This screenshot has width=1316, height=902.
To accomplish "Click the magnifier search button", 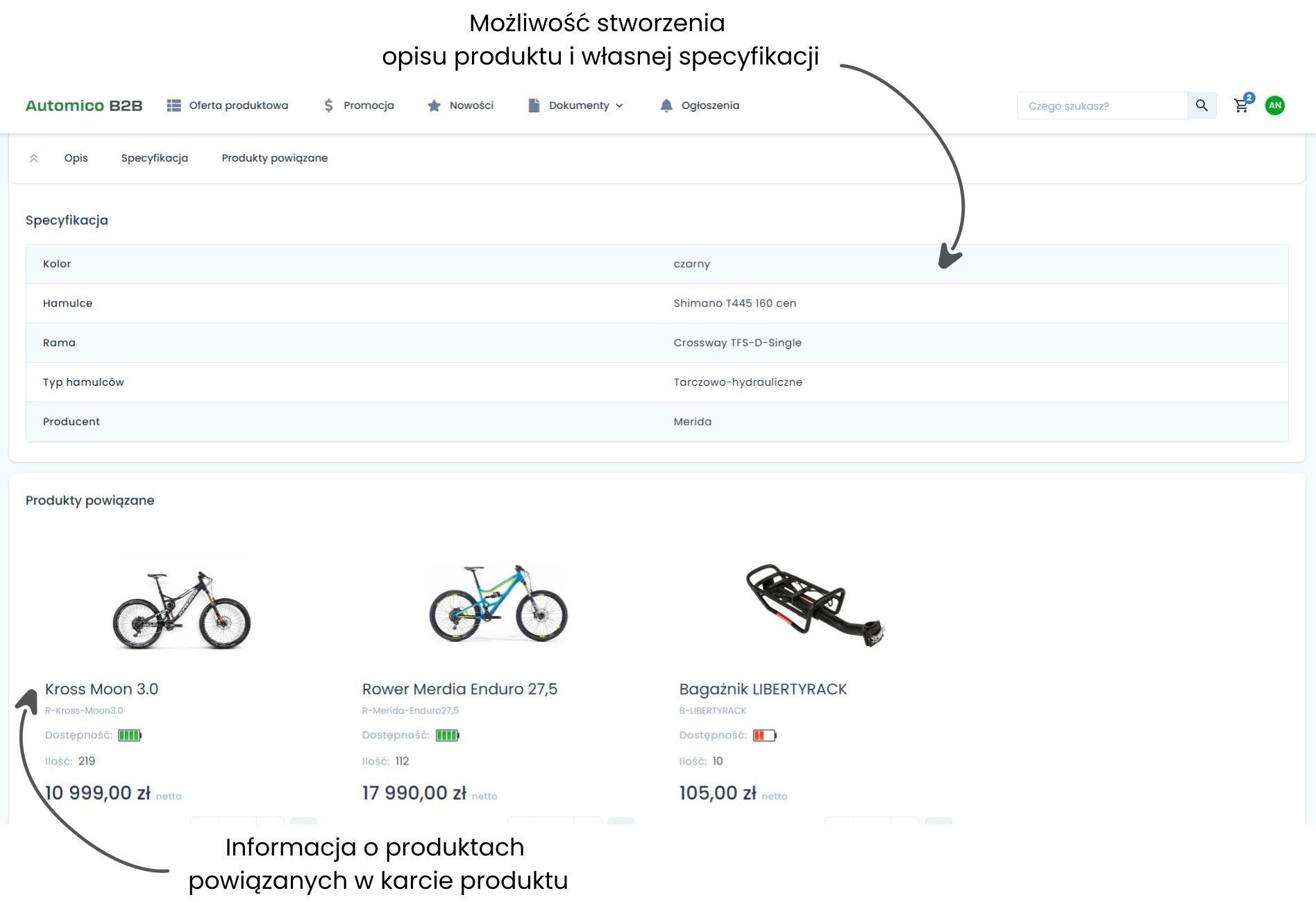I will [x=1201, y=105].
